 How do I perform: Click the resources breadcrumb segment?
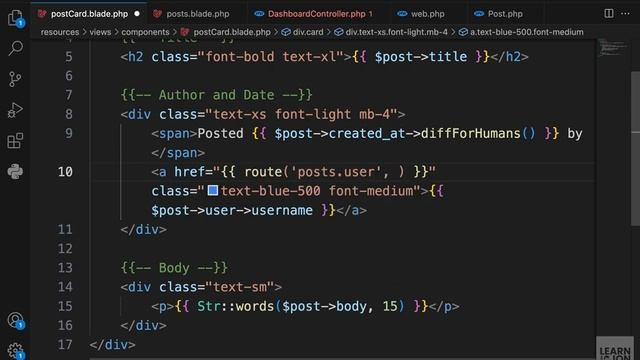pyautogui.click(x=60, y=32)
